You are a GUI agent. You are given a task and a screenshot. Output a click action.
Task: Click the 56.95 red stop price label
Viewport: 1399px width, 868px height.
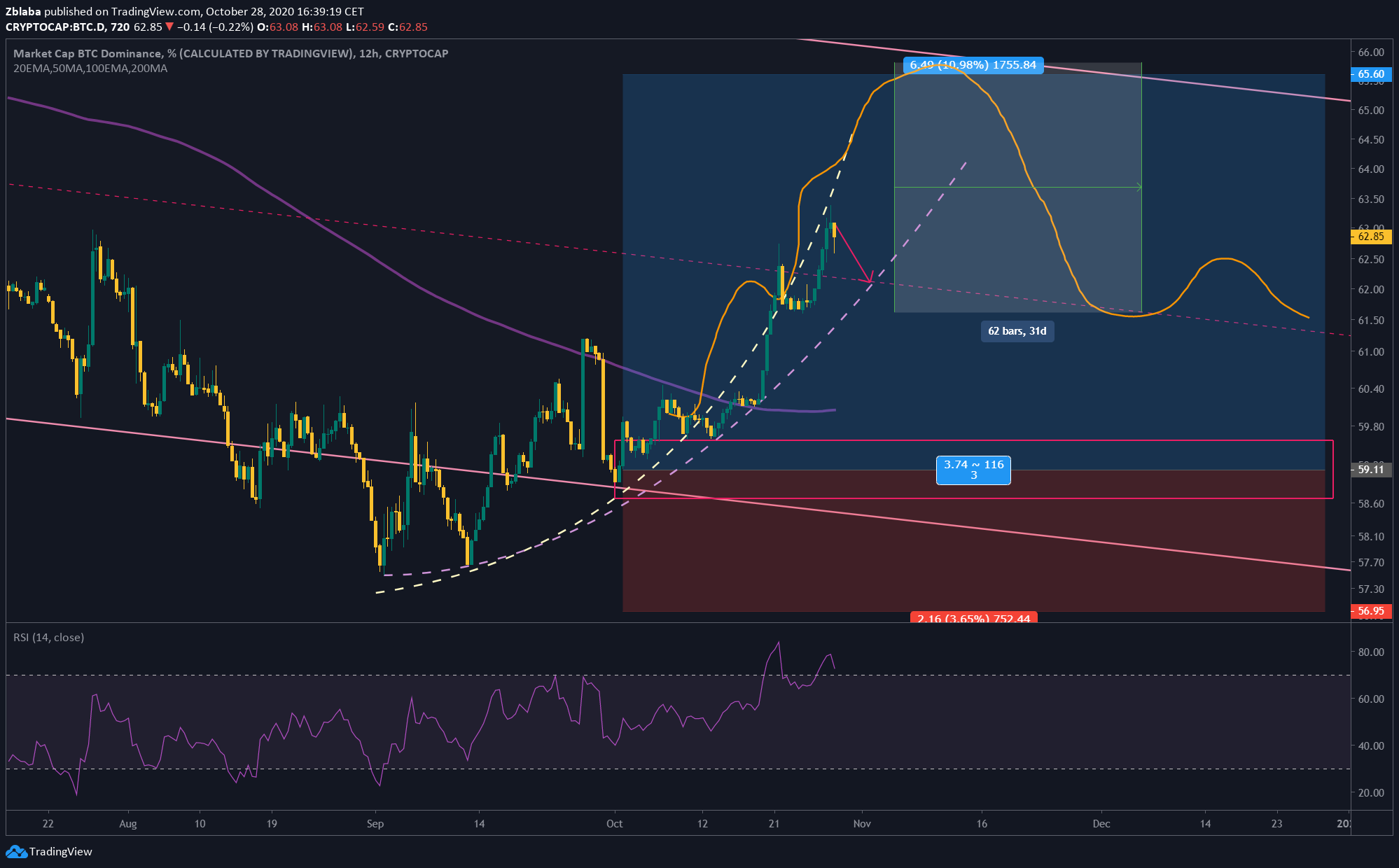[x=1370, y=611]
